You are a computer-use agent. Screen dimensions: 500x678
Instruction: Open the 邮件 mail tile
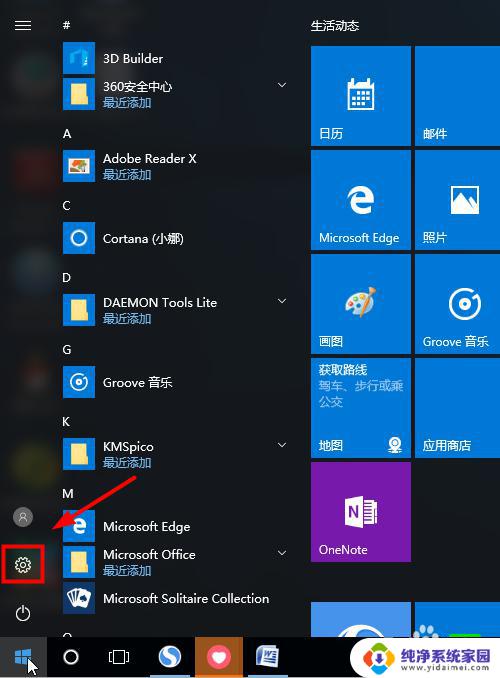(457, 96)
